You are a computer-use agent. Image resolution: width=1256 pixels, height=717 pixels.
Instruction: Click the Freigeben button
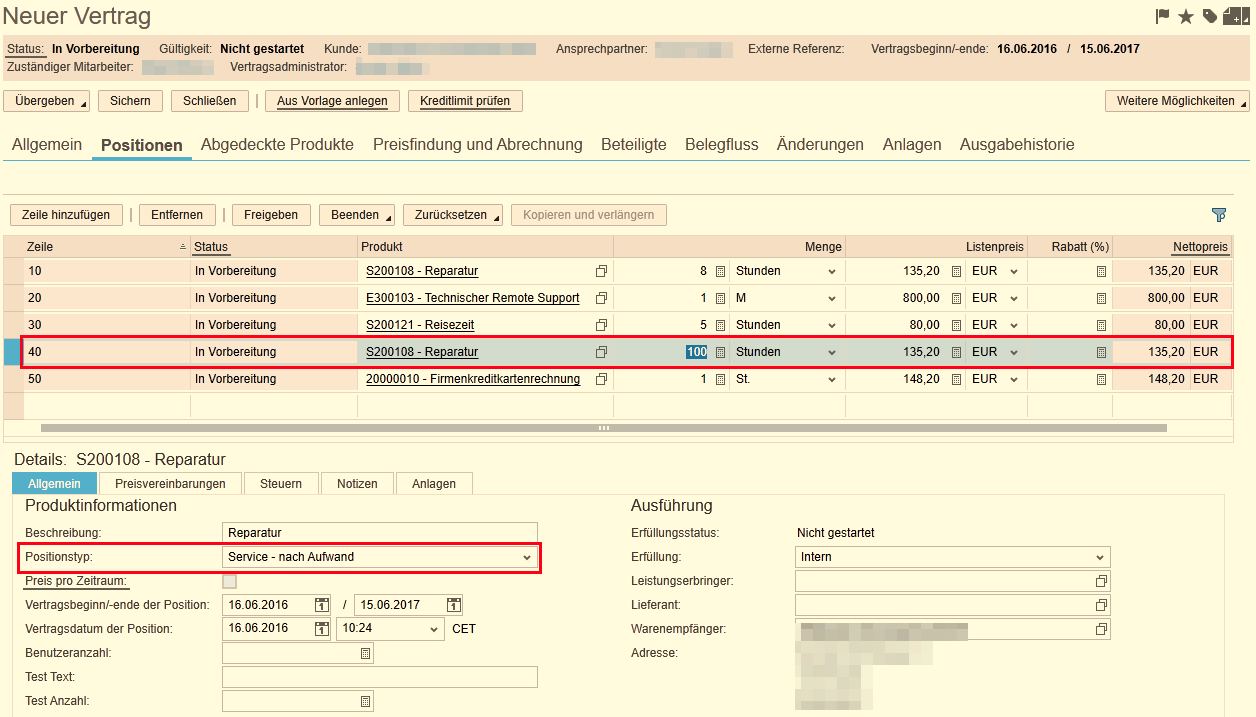[x=271, y=215]
